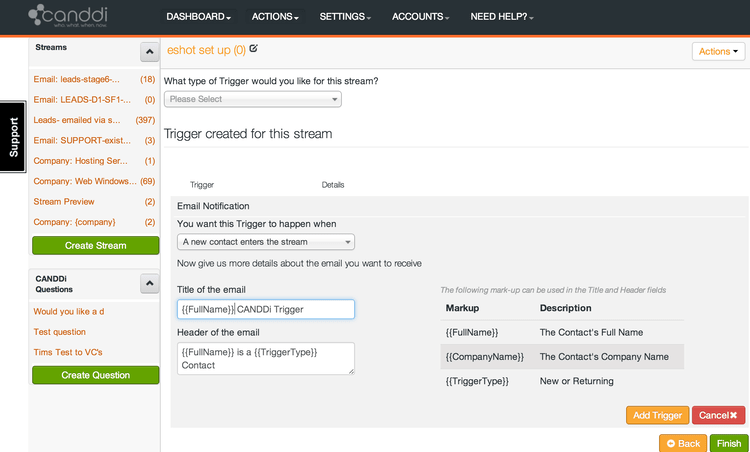Open stream Leads- emailed via s...
Screen dimensions: 750x452
tap(77, 120)
